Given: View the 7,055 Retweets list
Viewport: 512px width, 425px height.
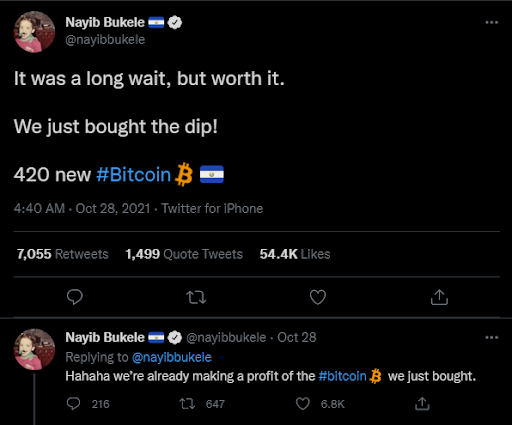Looking at the screenshot, I should point(63,254).
